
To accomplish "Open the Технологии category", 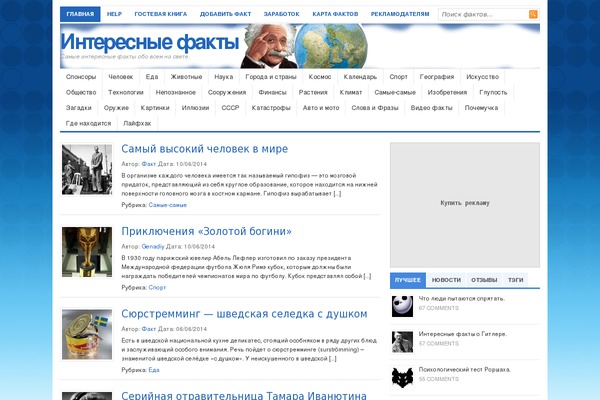I will tap(126, 92).
